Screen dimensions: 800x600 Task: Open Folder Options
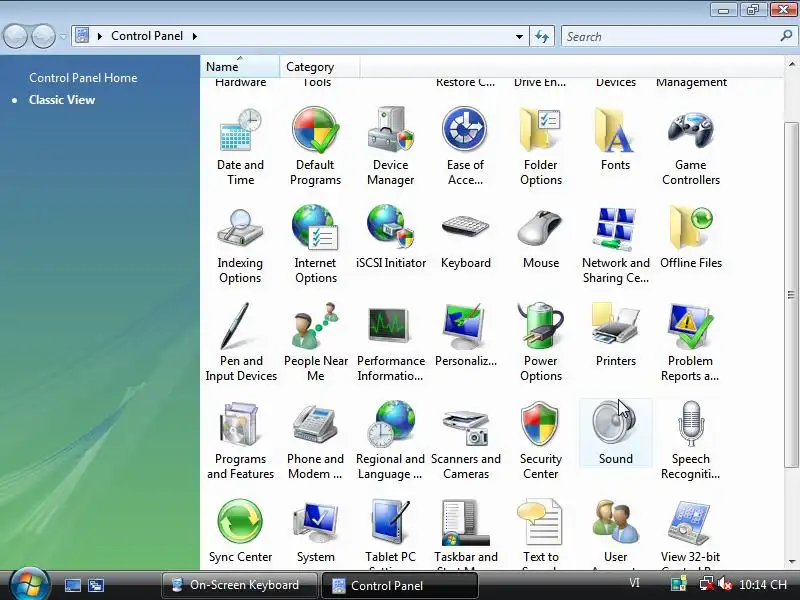(x=541, y=147)
